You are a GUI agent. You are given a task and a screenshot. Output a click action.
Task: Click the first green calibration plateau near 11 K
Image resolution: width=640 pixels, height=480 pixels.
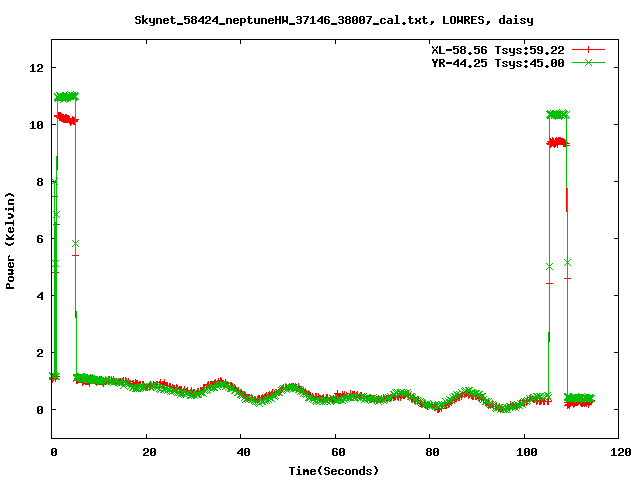pos(66,97)
